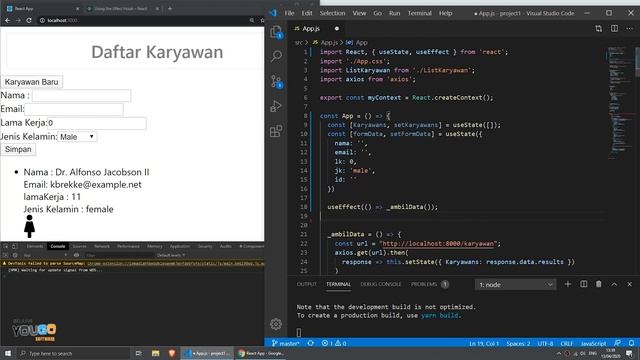Open the Run menu
Image resolution: width=640 pixels, height=360 pixels.
[x=394, y=13]
